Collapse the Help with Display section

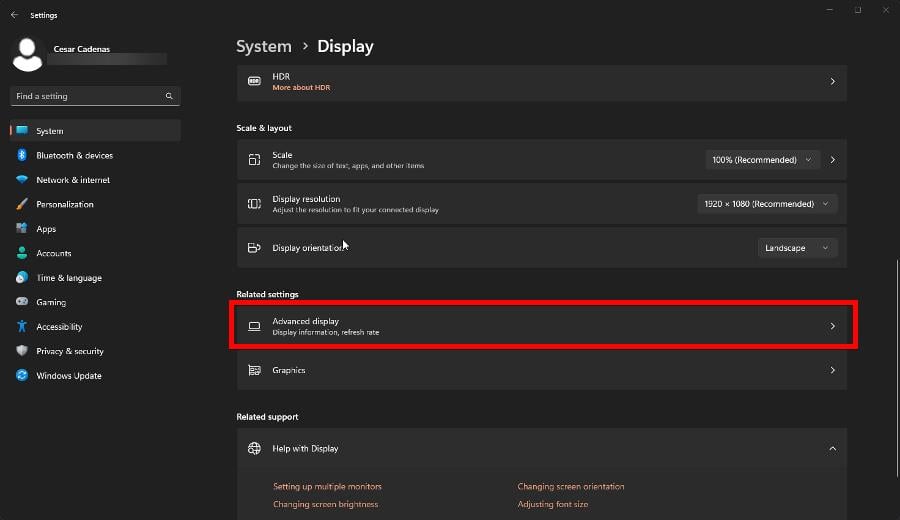pyautogui.click(x=832, y=448)
